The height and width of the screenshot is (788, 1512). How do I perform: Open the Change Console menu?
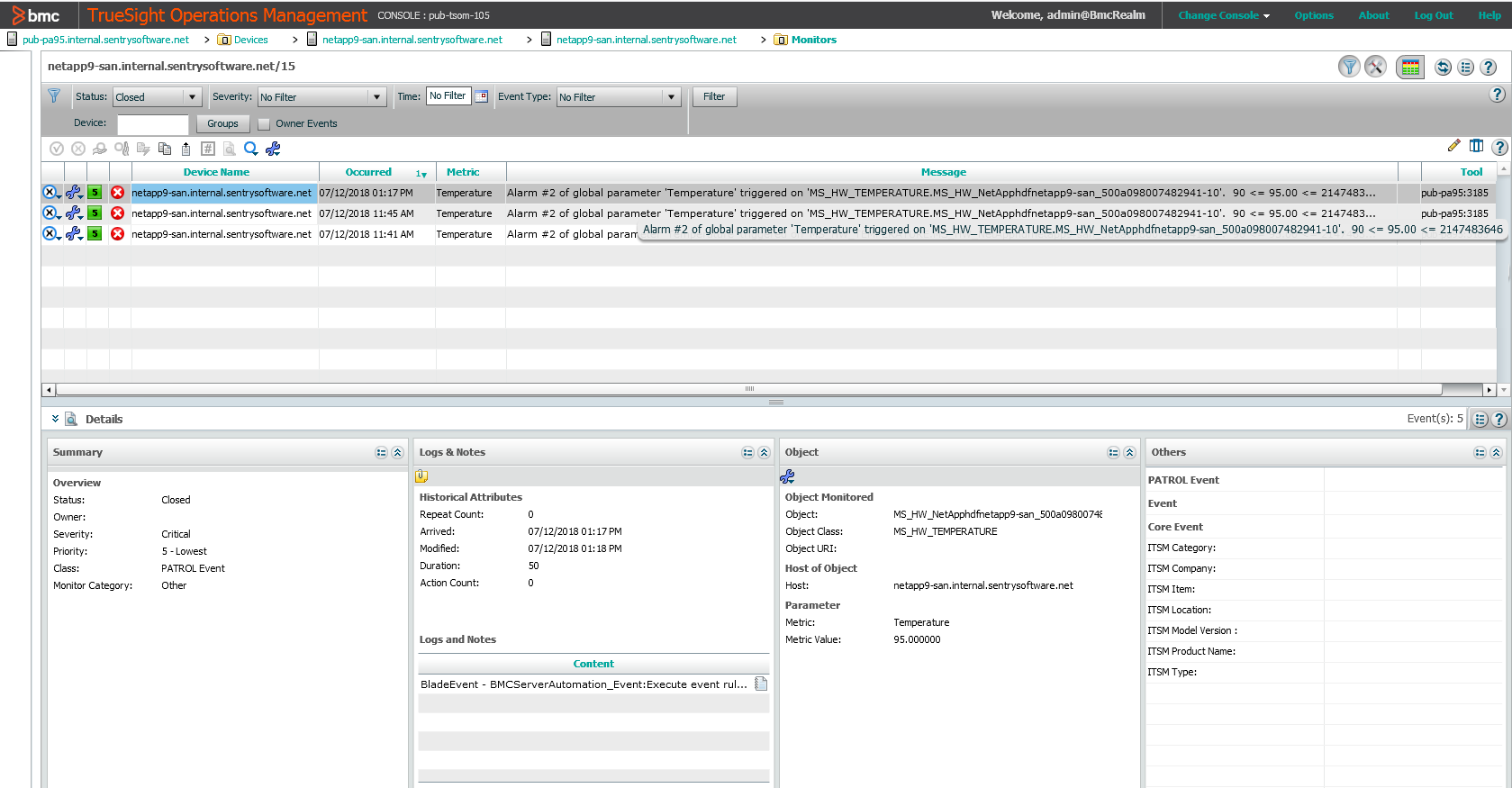coord(1223,15)
